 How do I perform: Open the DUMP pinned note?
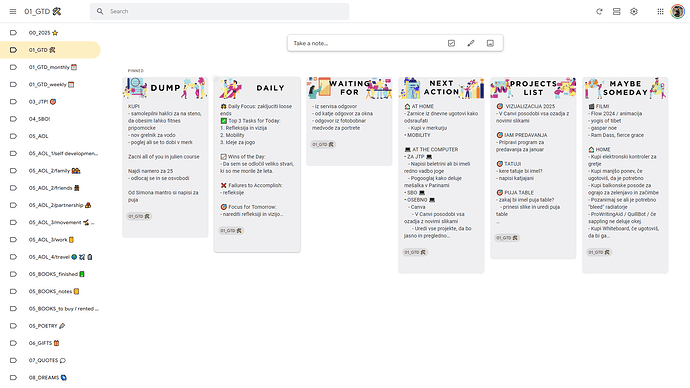pos(165,157)
